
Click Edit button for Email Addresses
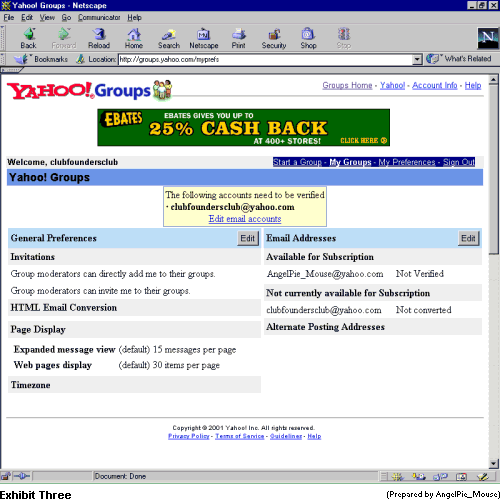tap(468, 238)
